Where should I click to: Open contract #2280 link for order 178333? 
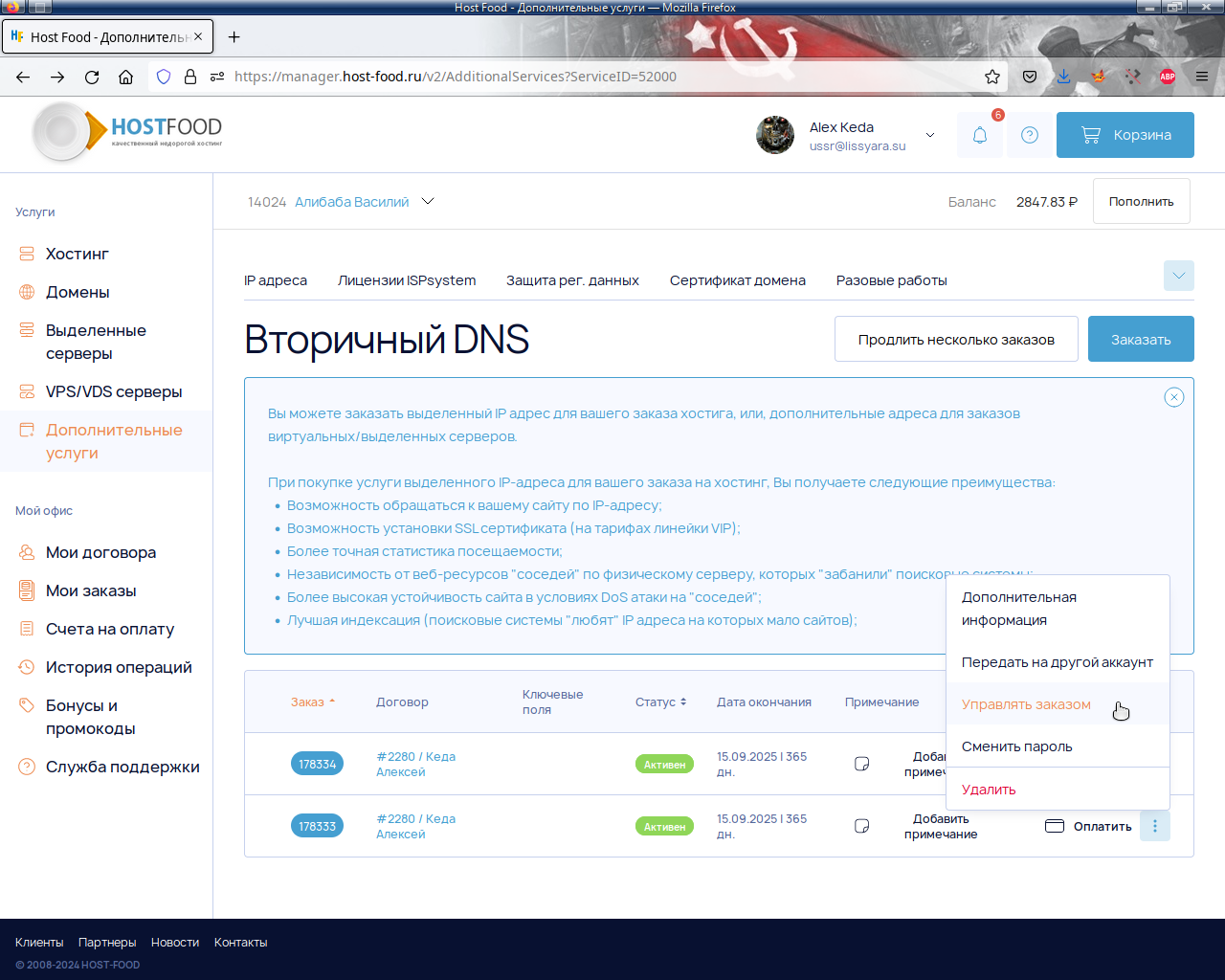(x=415, y=826)
